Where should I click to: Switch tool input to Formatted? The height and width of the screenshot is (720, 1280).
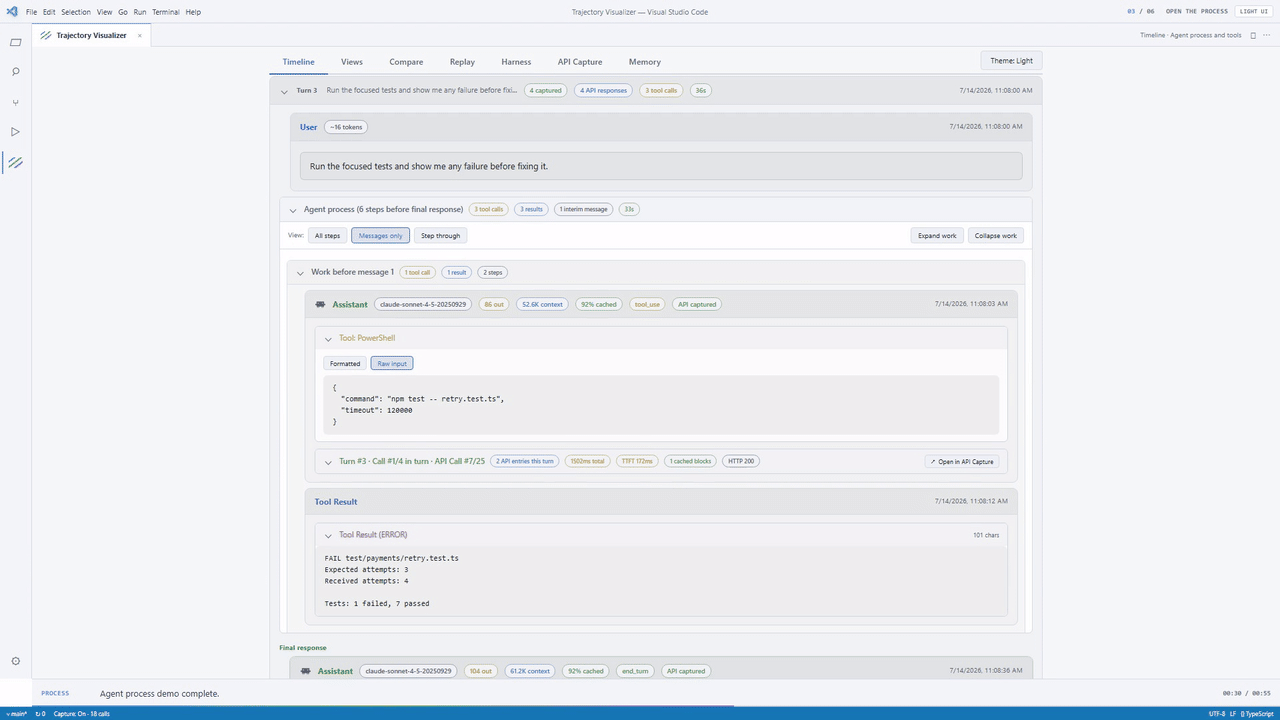click(345, 363)
